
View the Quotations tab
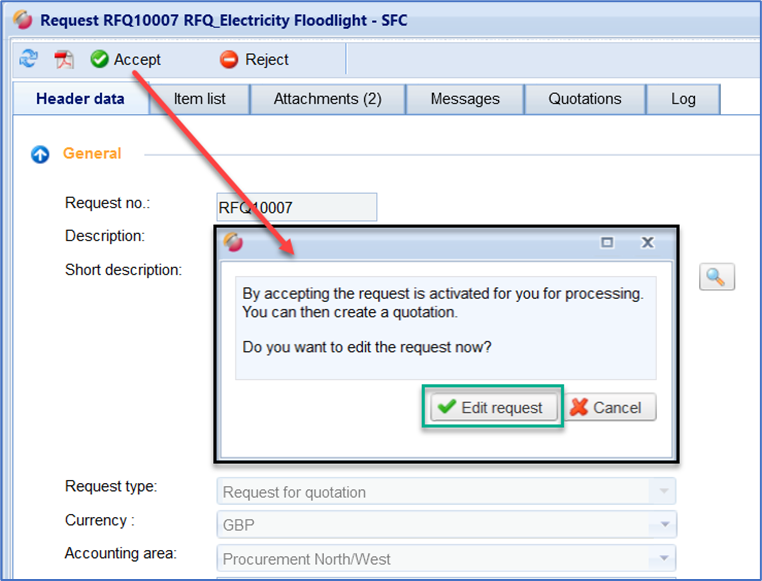(585, 99)
